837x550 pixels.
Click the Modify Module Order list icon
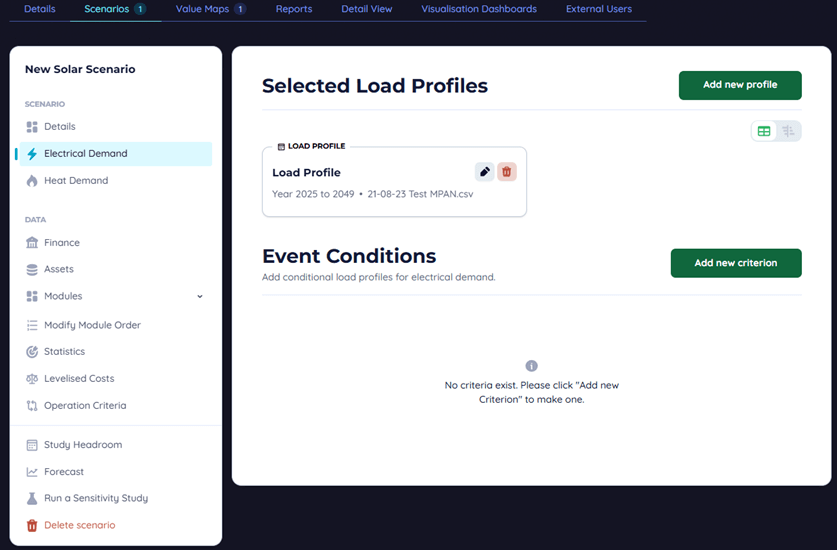tap(32, 325)
